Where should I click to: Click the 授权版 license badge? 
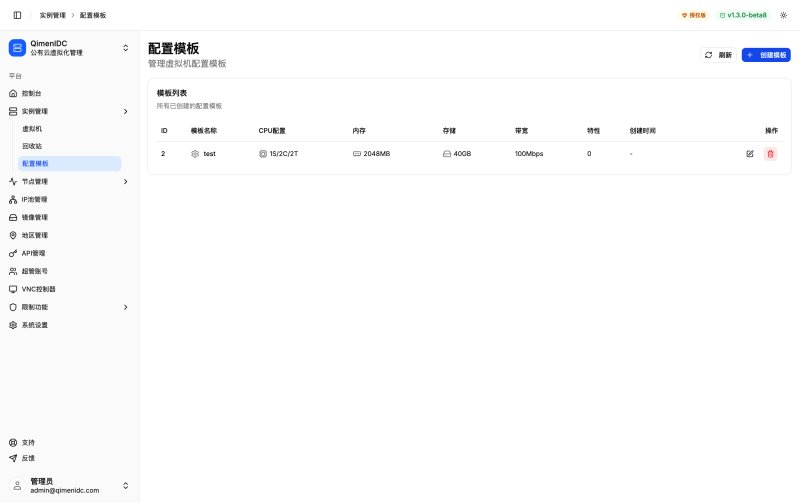click(x=694, y=15)
